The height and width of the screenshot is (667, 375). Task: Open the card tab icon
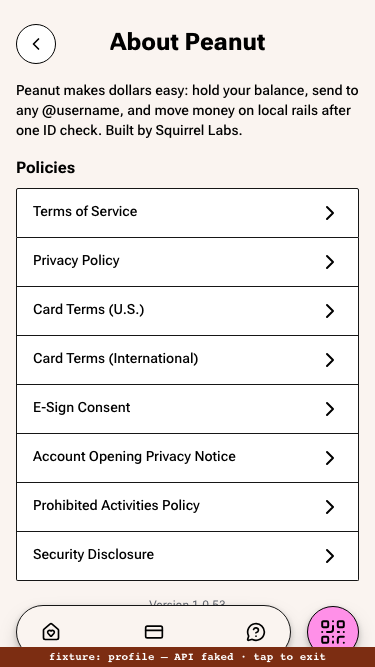point(154,632)
